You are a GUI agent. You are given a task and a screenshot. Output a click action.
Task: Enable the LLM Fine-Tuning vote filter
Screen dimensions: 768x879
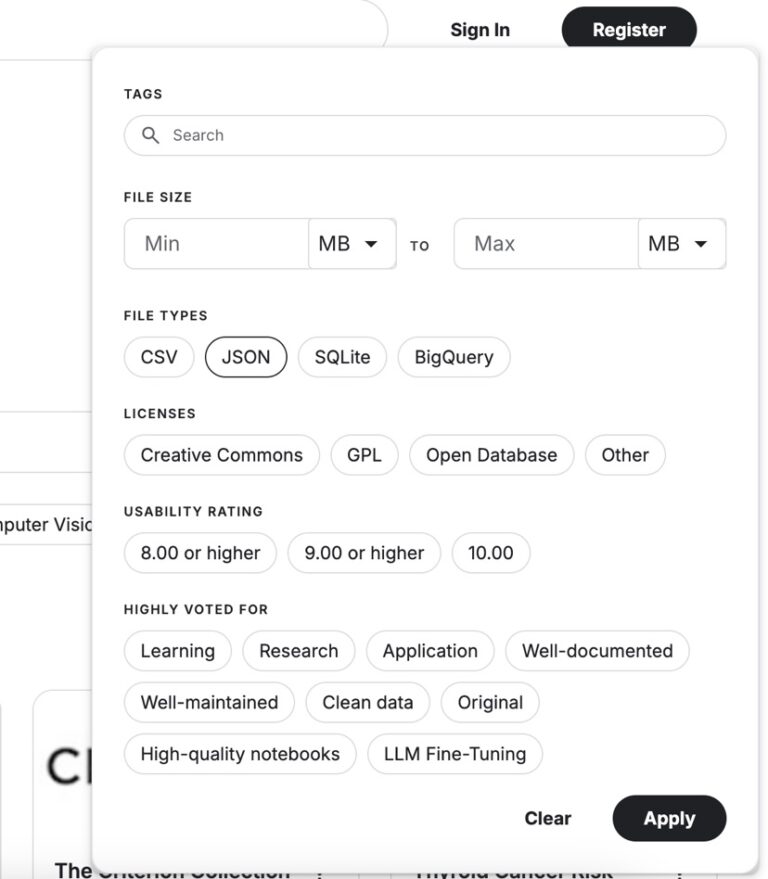tap(455, 754)
